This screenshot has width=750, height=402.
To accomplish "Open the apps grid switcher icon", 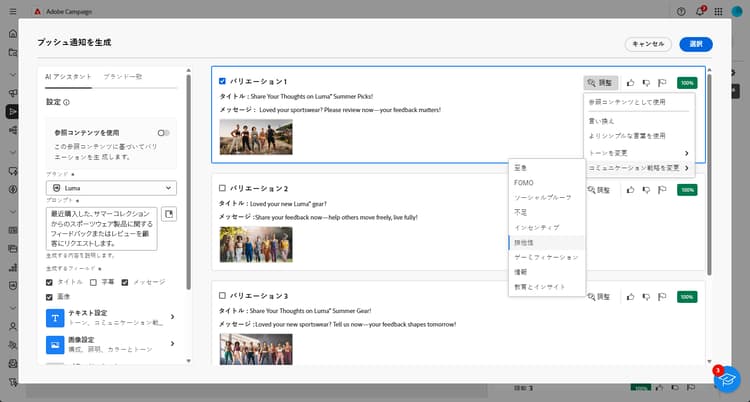I will pyautogui.click(x=718, y=12).
